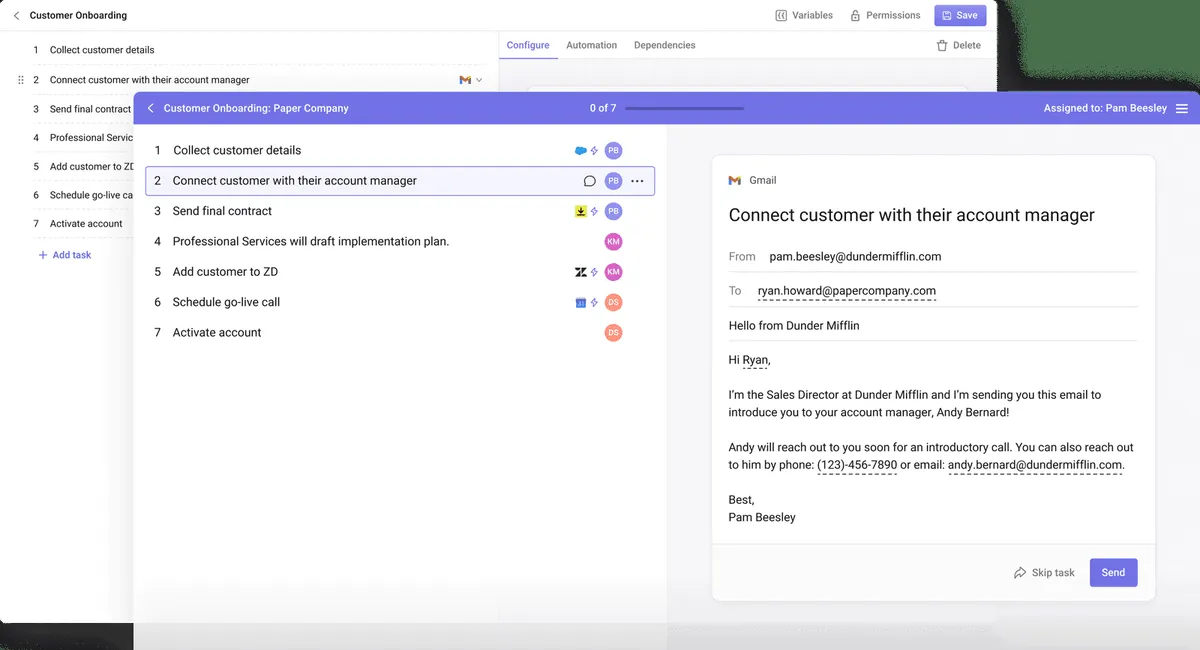This screenshot has height=650, width=1200.
Task: Switch to the Automation tab
Action: click(x=591, y=45)
